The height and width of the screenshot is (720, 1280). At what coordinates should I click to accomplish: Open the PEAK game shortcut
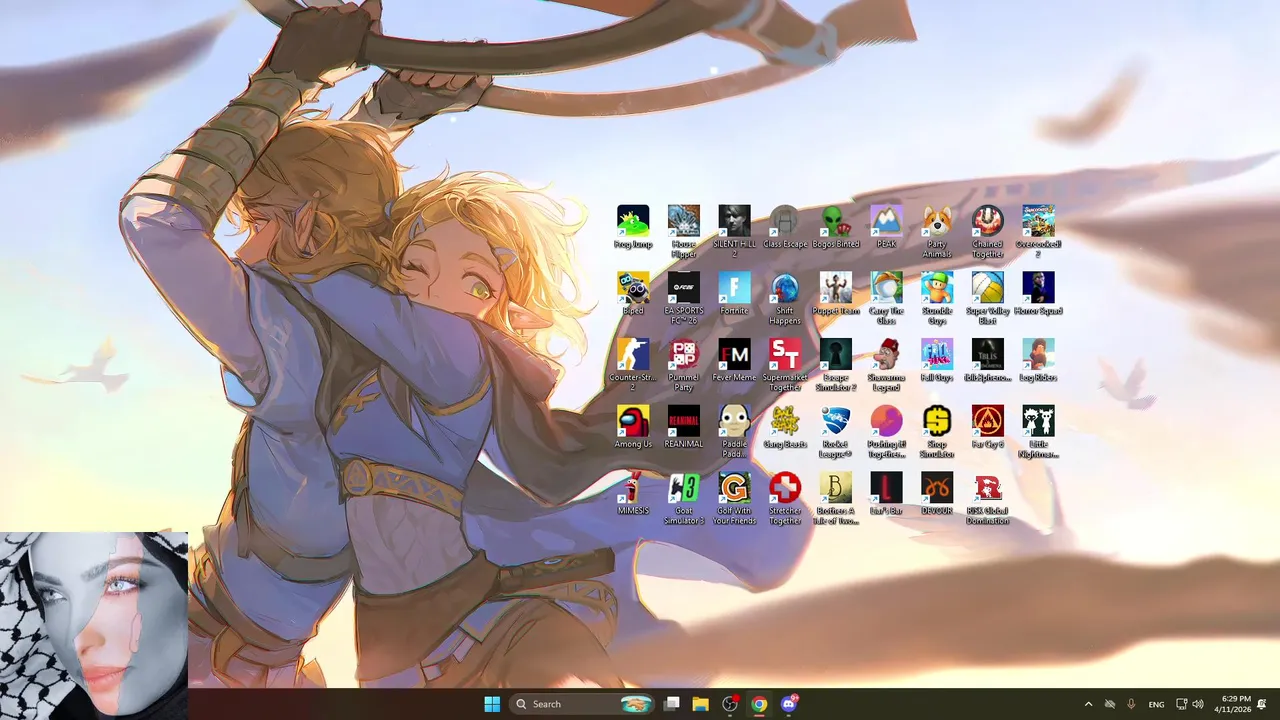pyautogui.click(x=887, y=228)
